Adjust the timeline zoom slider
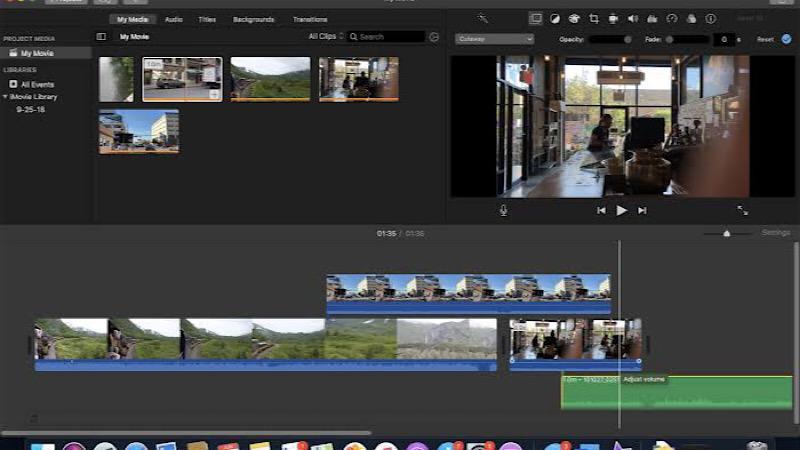 point(727,234)
